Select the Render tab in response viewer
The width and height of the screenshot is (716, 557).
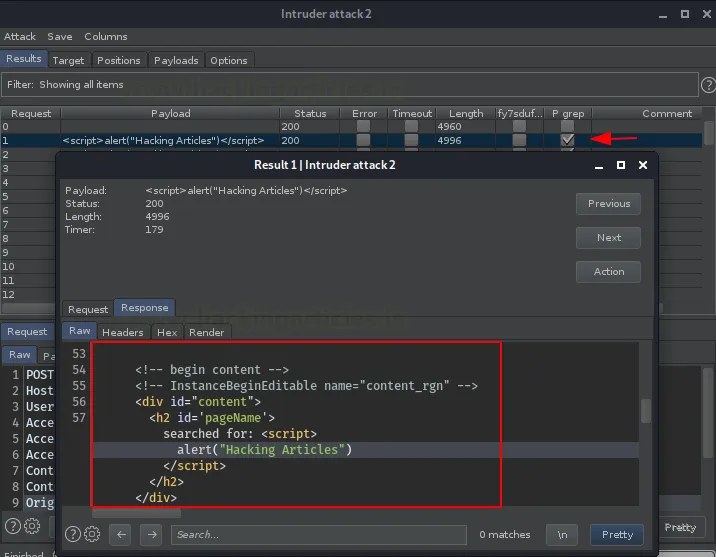tap(206, 332)
